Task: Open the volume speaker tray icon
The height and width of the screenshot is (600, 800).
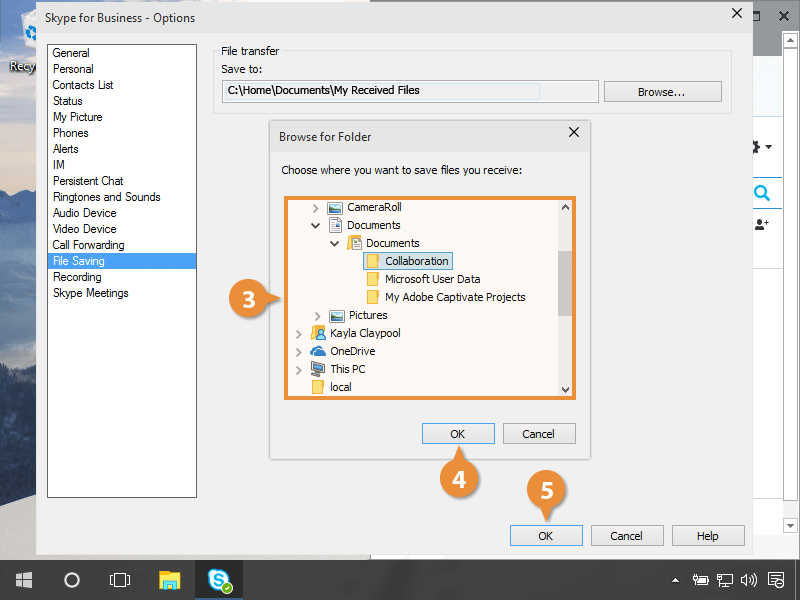Action: click(x=749, y=580)
